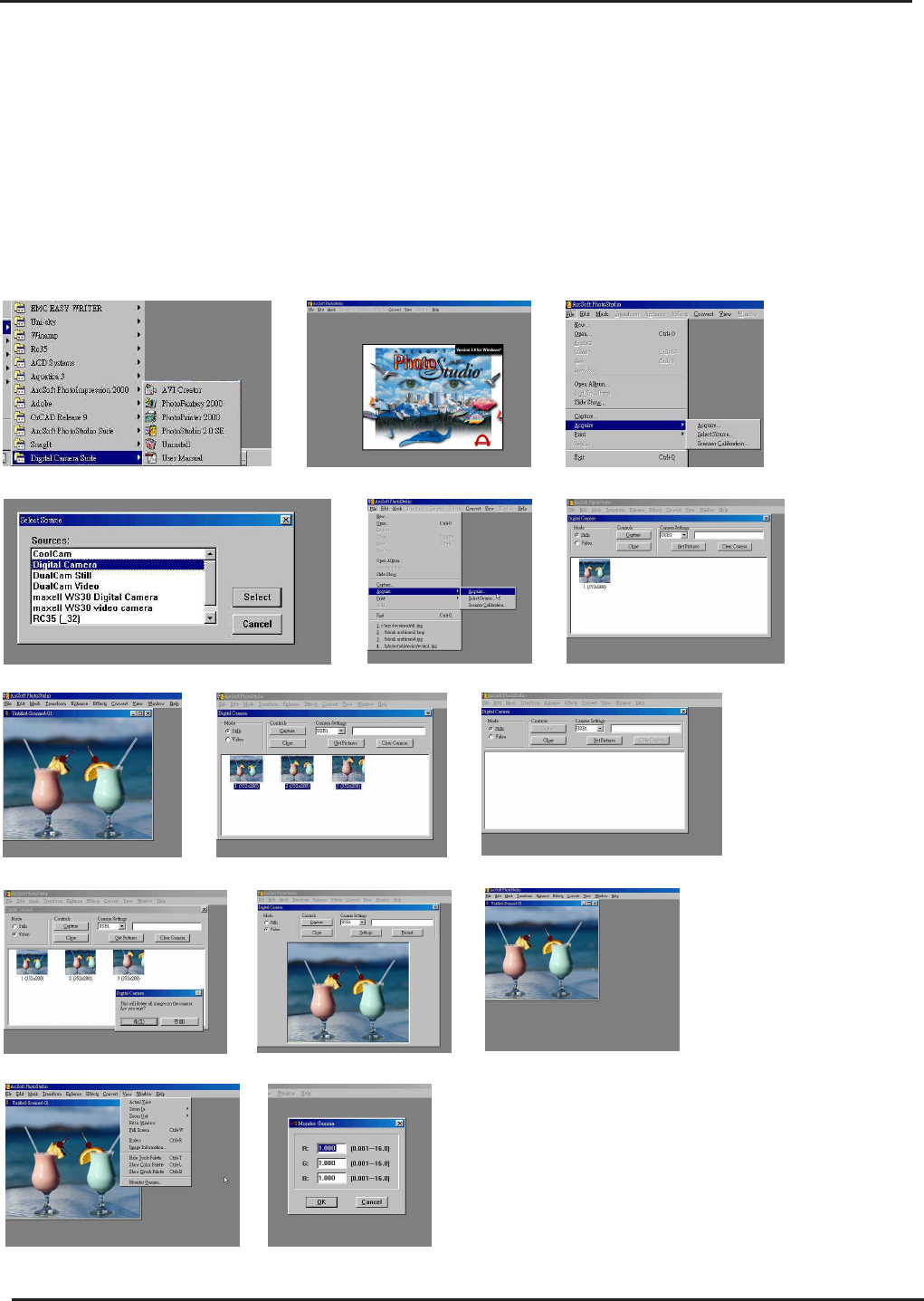924x1301 pixels.
Task: Expand Zoom In submenu in View menu
Action: tap(156, 1109)
